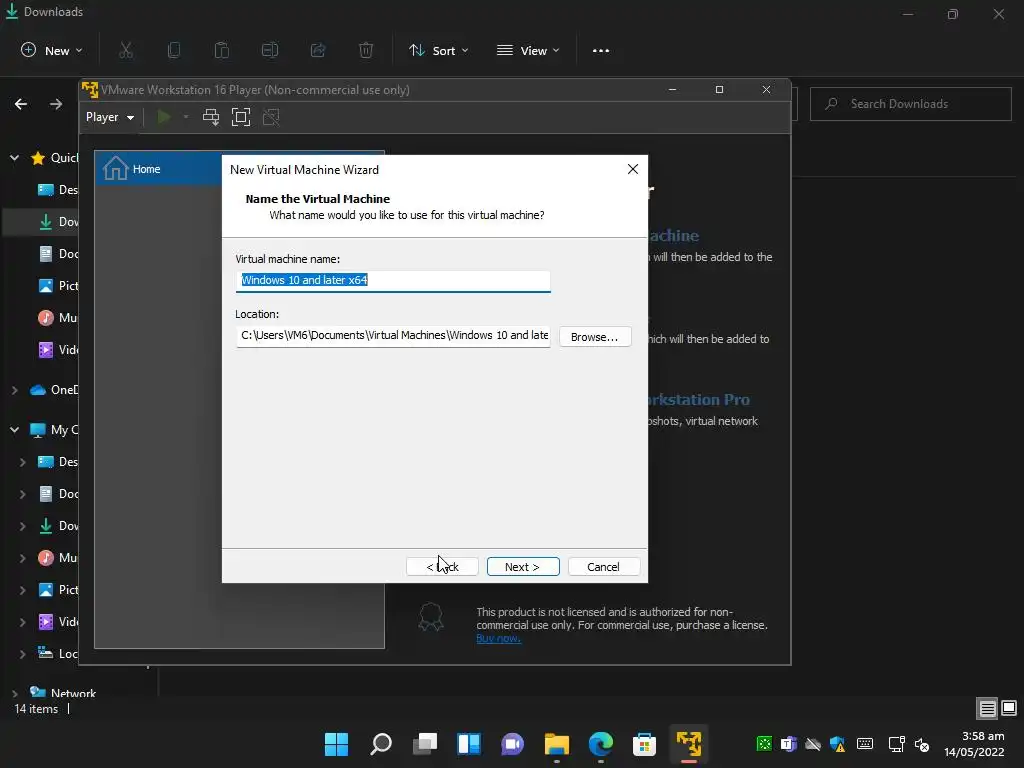This screenshot has height=768, width=1024.
Task: Collapse the My Computer tree node
Action: coord(14,430)
